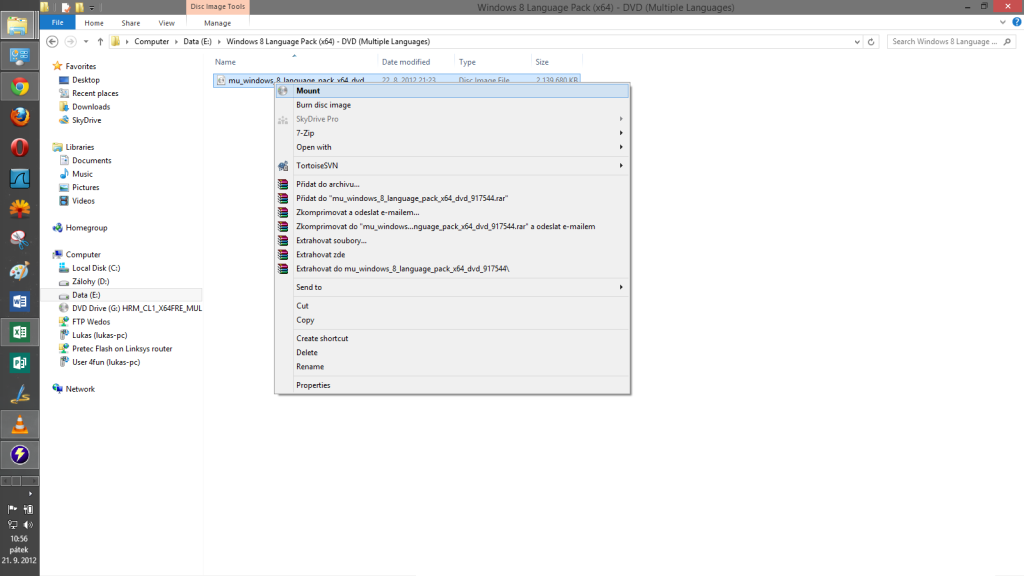Screen dimensions: 1024x576
Task: Click the disc icon next to Mount
Action: coord(283,91)
